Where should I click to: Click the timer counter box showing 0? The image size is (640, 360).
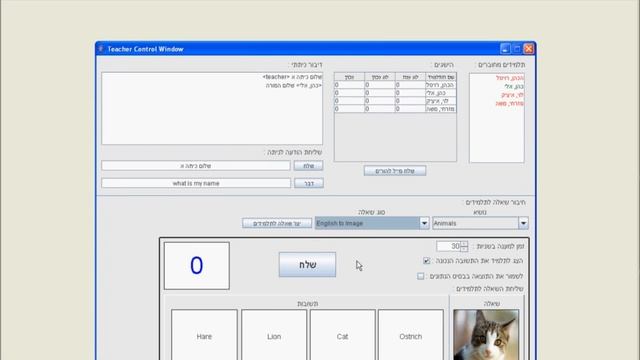coord(197,266)
